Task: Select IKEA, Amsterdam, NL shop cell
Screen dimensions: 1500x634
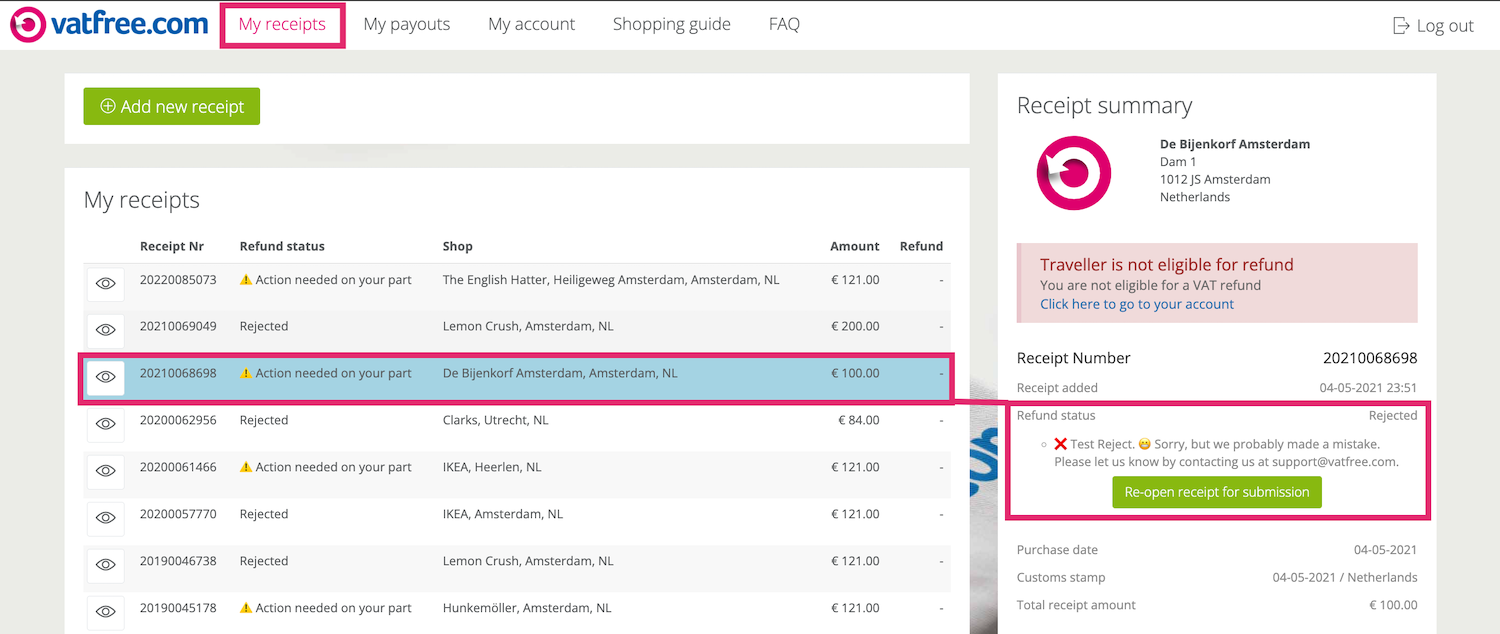Action: (x=503, y=514)
